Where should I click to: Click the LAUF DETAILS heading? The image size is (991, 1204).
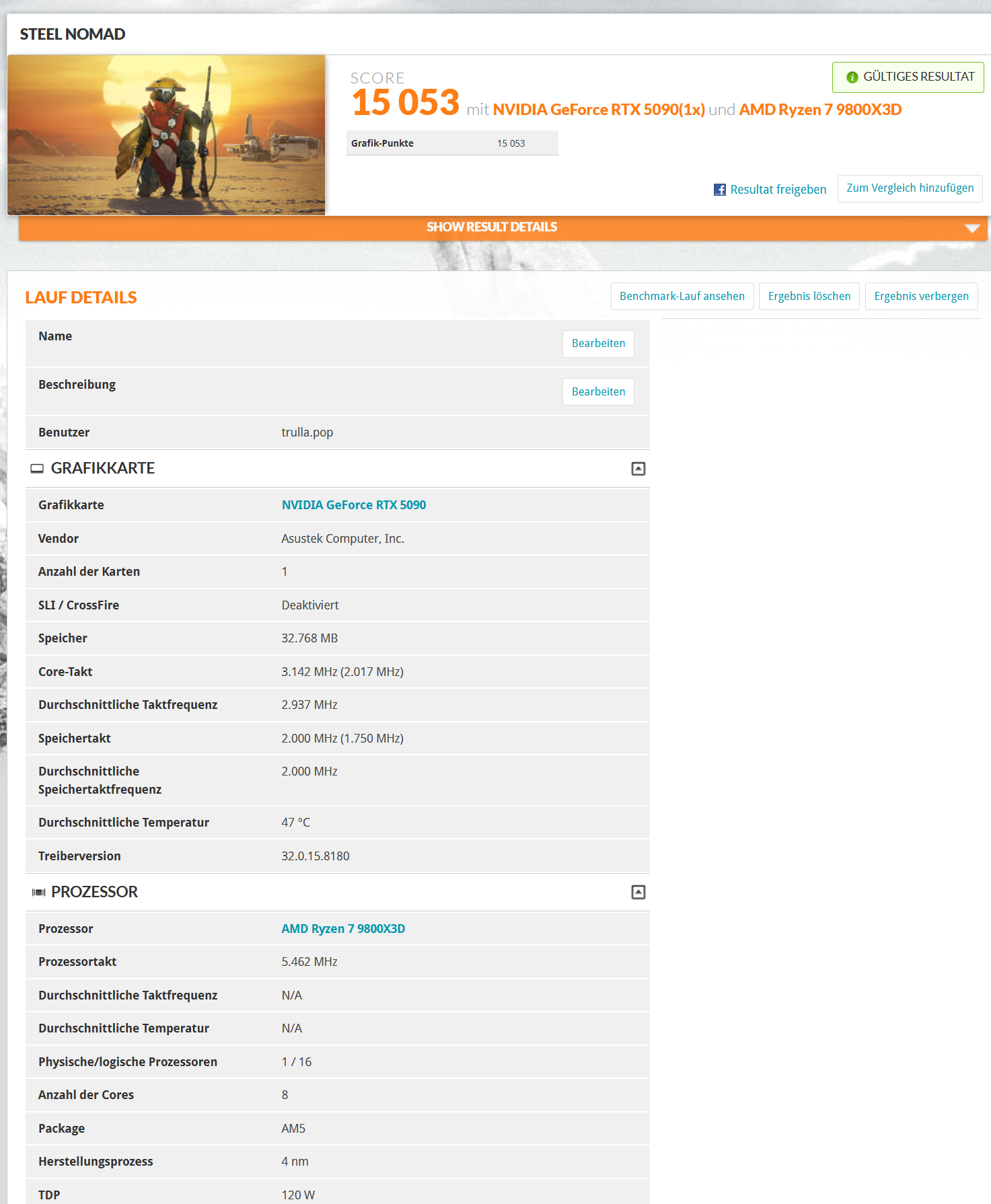click(x=81, y=298)
